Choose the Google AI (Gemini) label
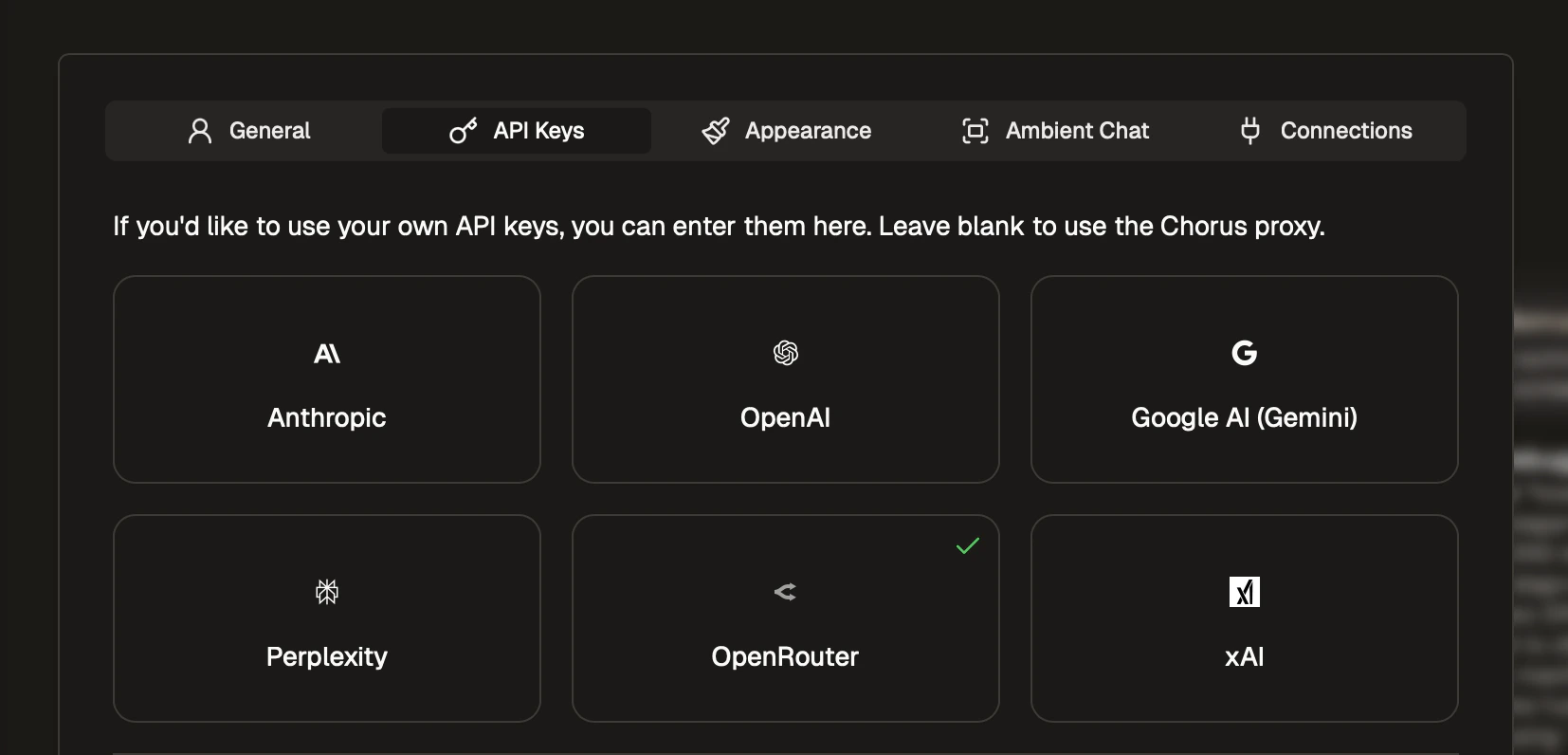The width and height of the screenshot is (1568, 755). (1245, 418)
